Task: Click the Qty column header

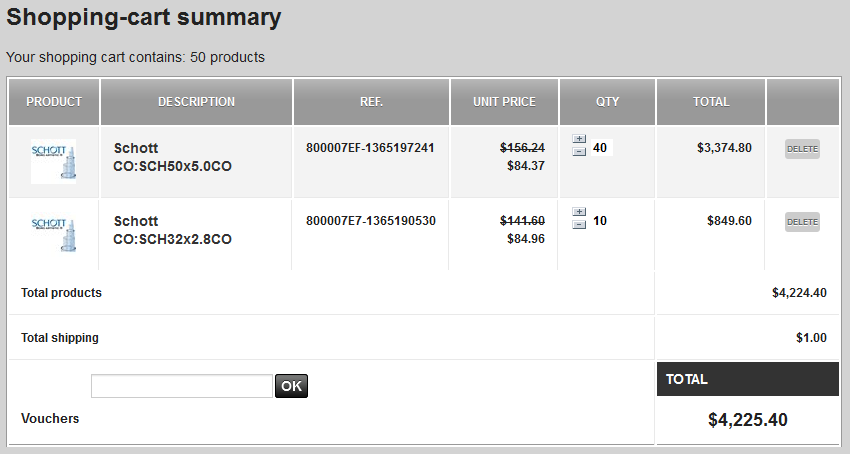Action: point(607,102)
